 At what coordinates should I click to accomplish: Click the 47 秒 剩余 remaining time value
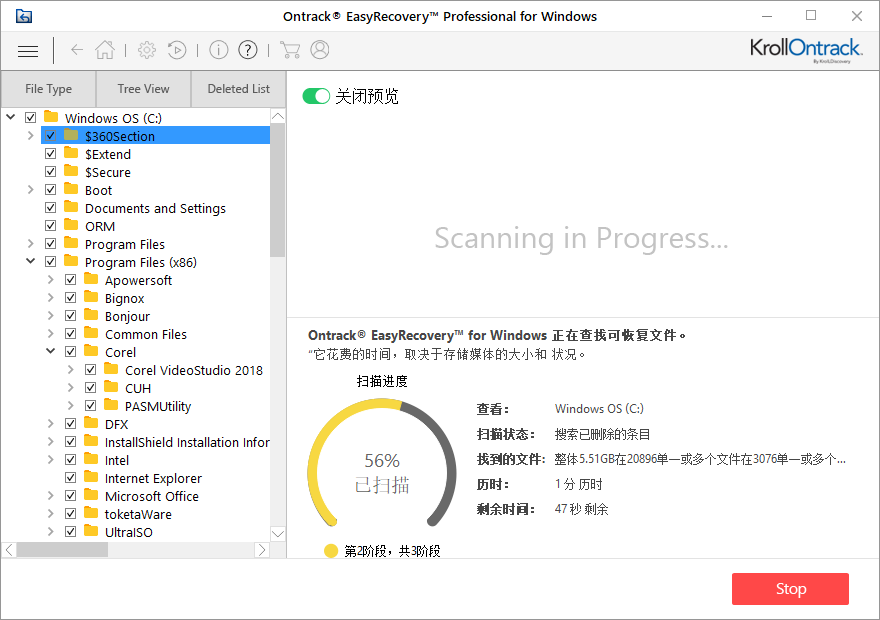point(581,509)
